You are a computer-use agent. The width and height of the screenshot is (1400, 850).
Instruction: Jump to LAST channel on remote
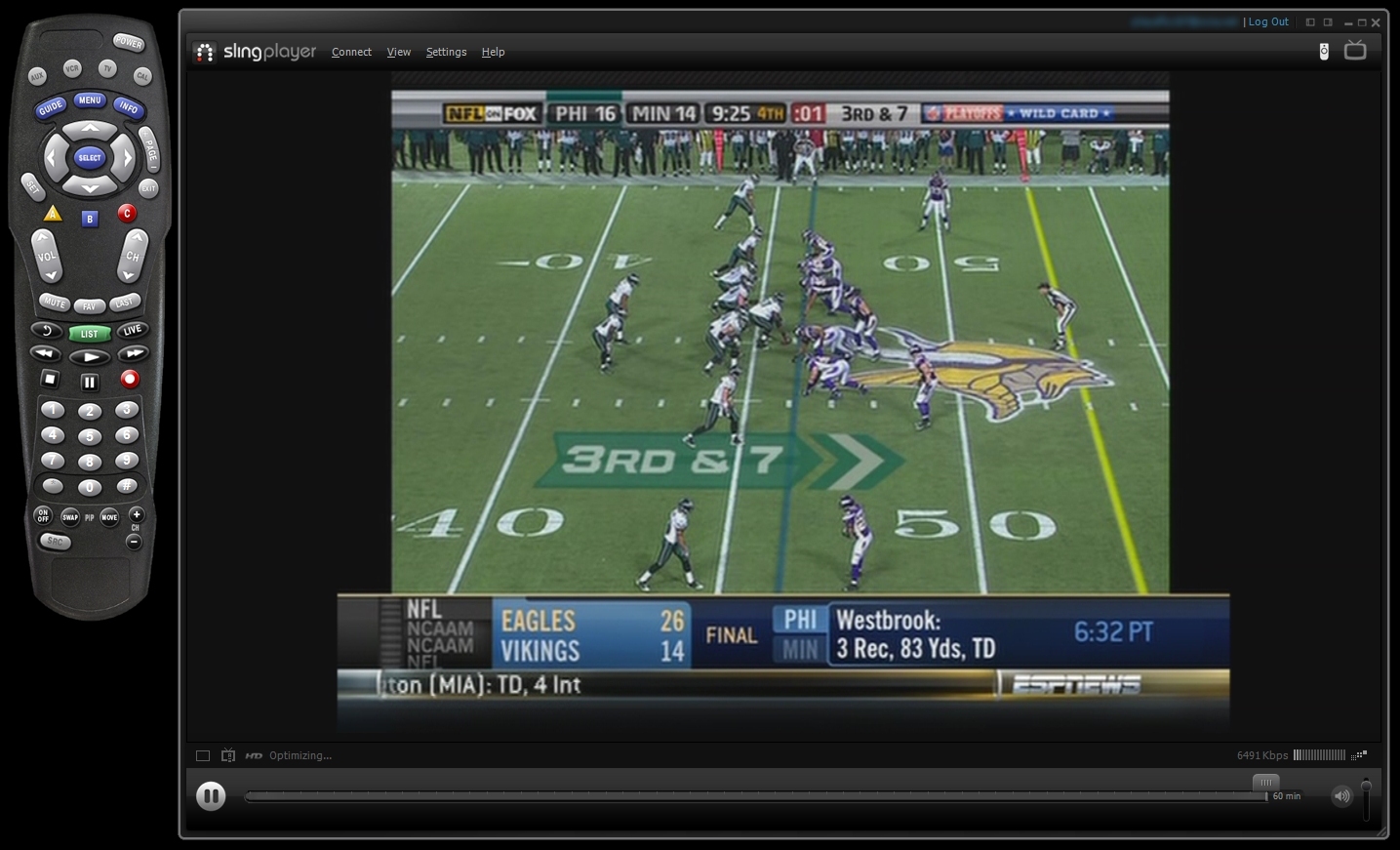coord(125,303)
